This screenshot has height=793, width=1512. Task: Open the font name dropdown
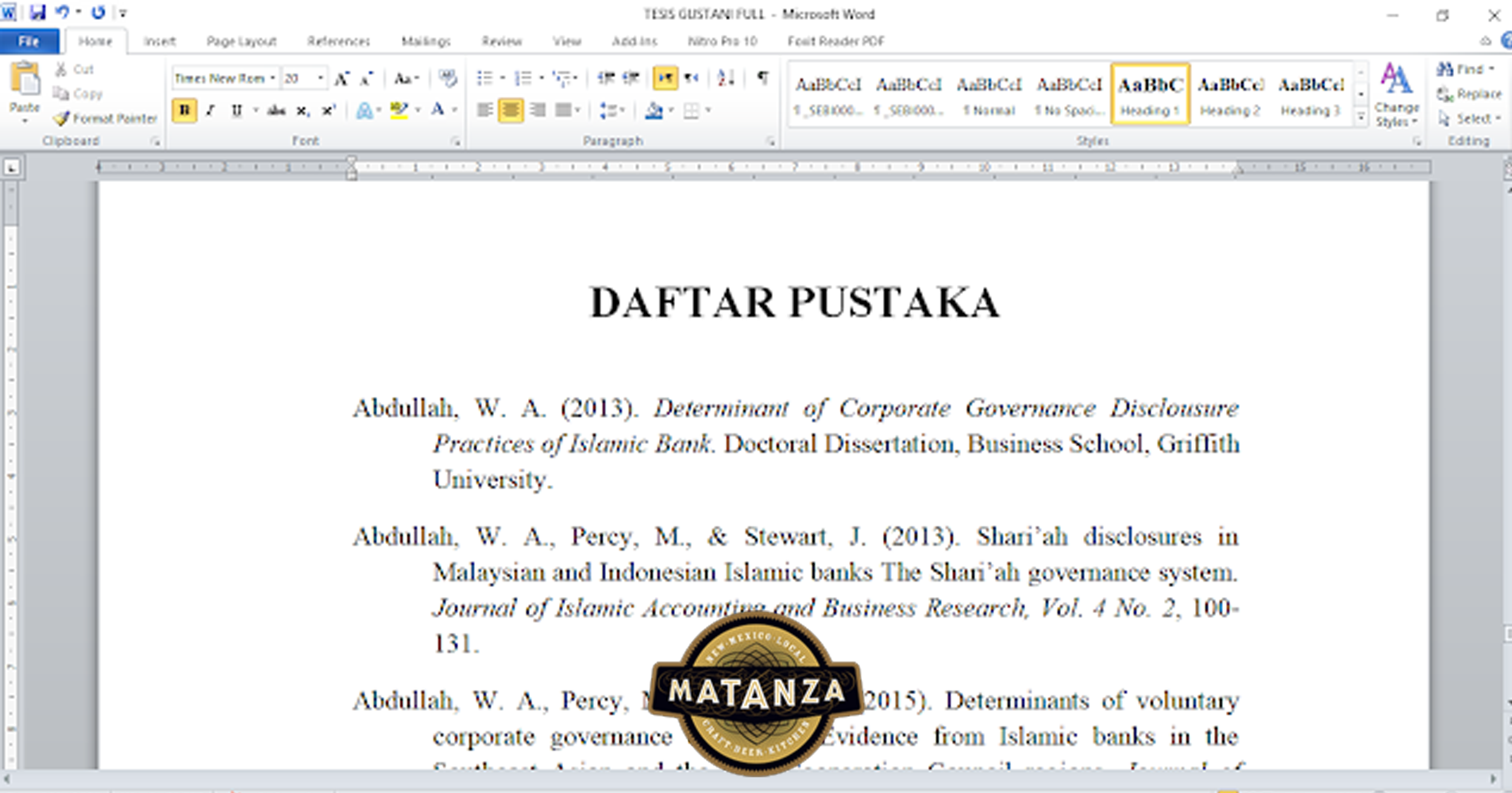pyautogui.click(x=273, y=79)
